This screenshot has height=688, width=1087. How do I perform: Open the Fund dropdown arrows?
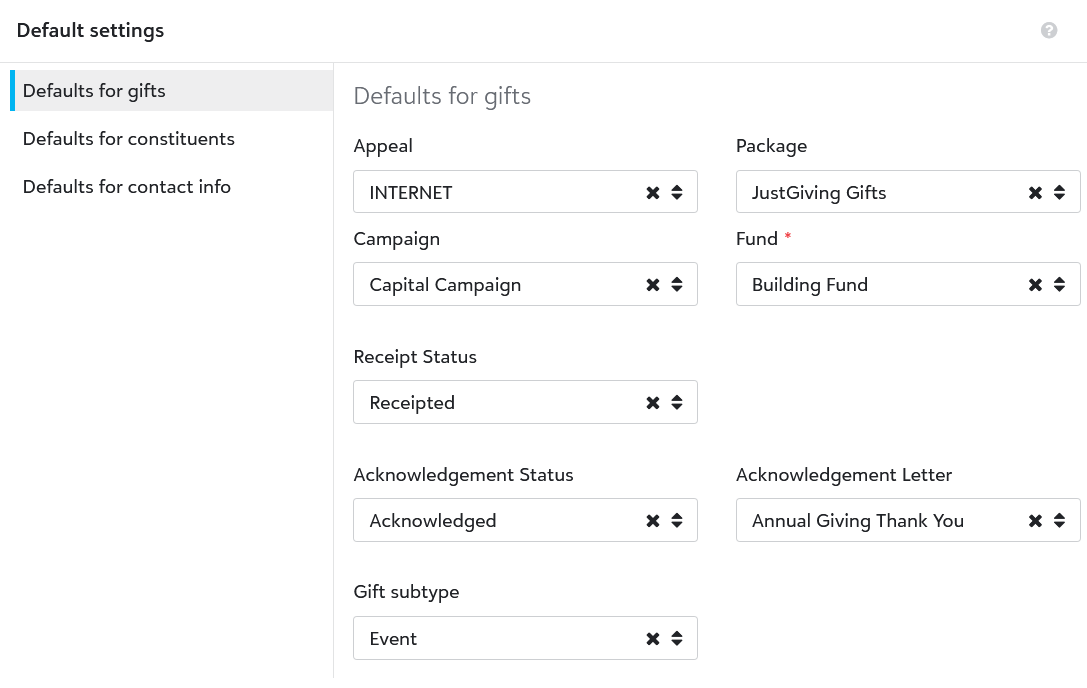click(1060, 285)
